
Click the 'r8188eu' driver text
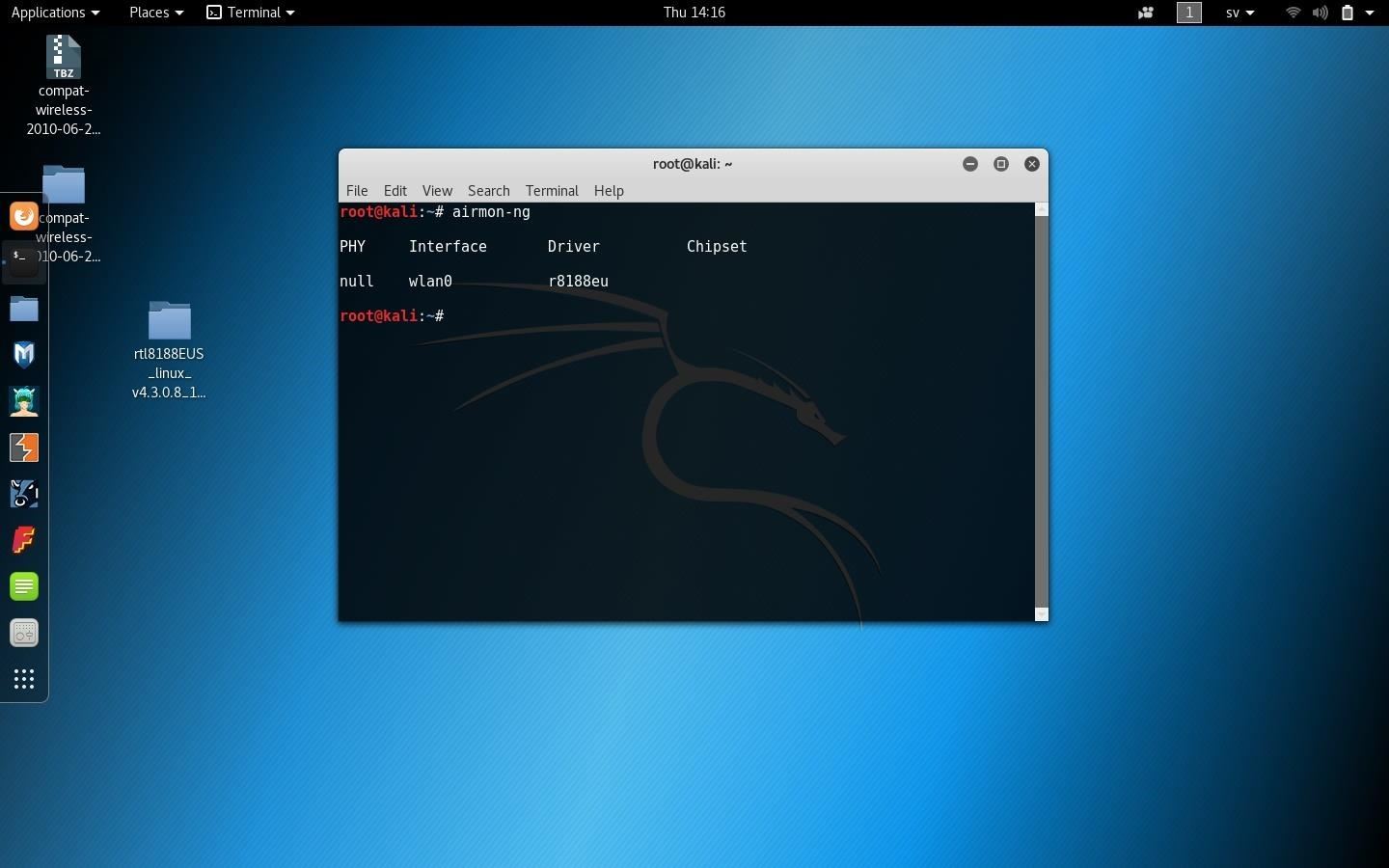[578, 282]
